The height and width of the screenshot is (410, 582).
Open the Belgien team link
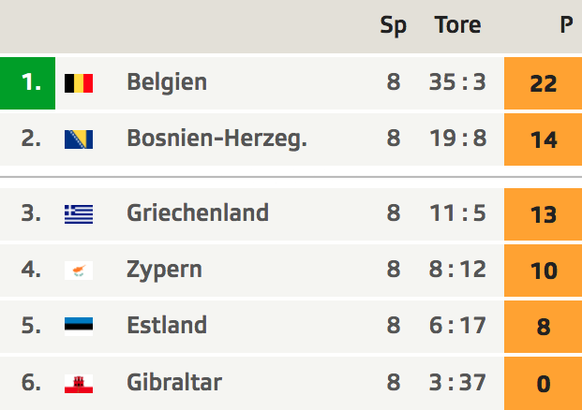[x=167, y=82]
